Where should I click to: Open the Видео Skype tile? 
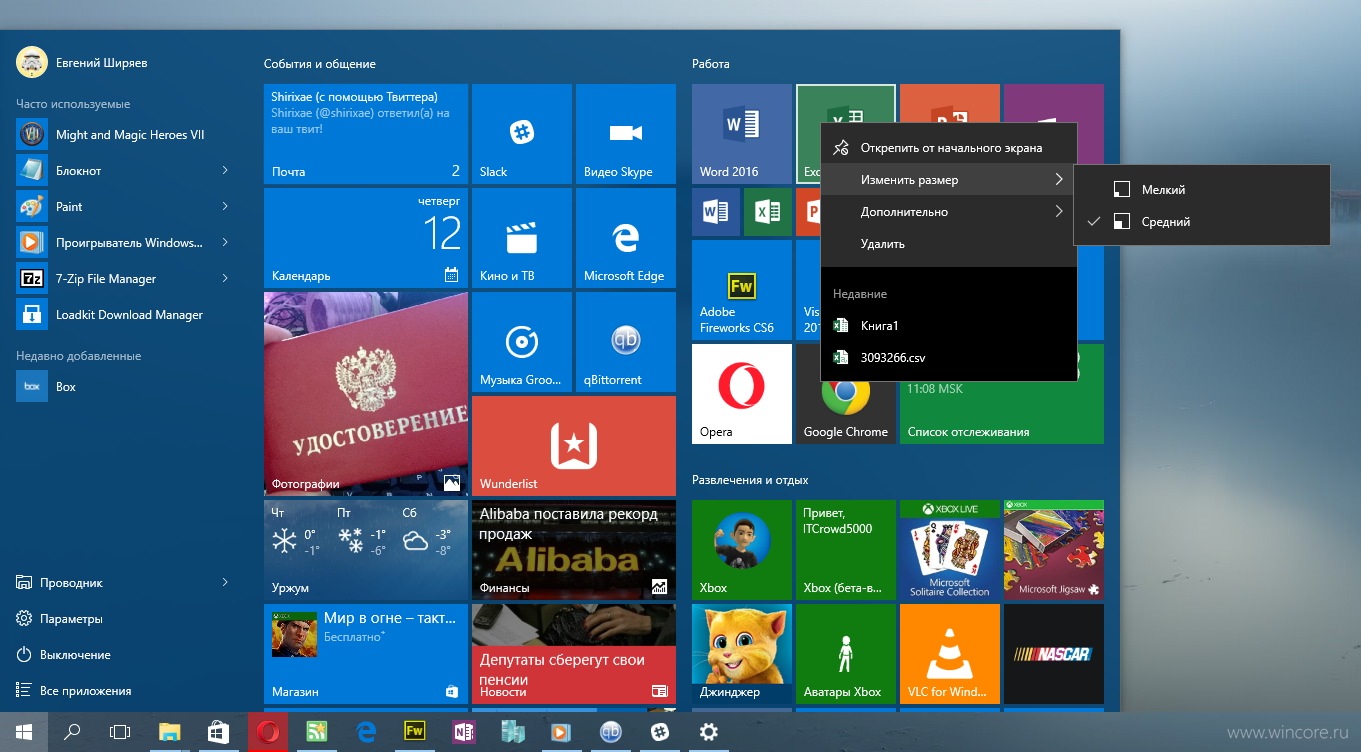coord(625,134)
